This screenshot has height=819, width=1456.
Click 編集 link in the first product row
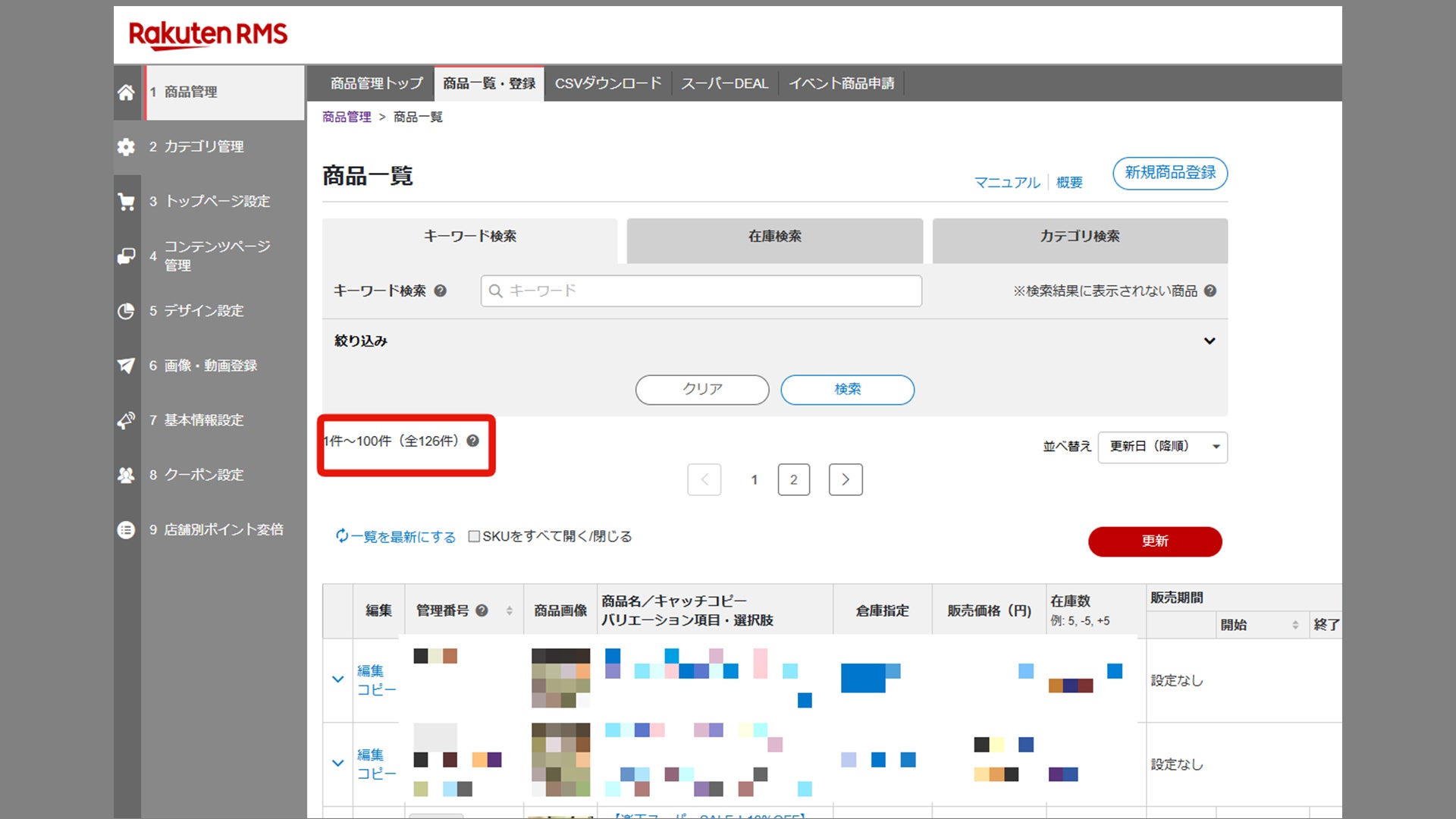[x=370, y=670]
